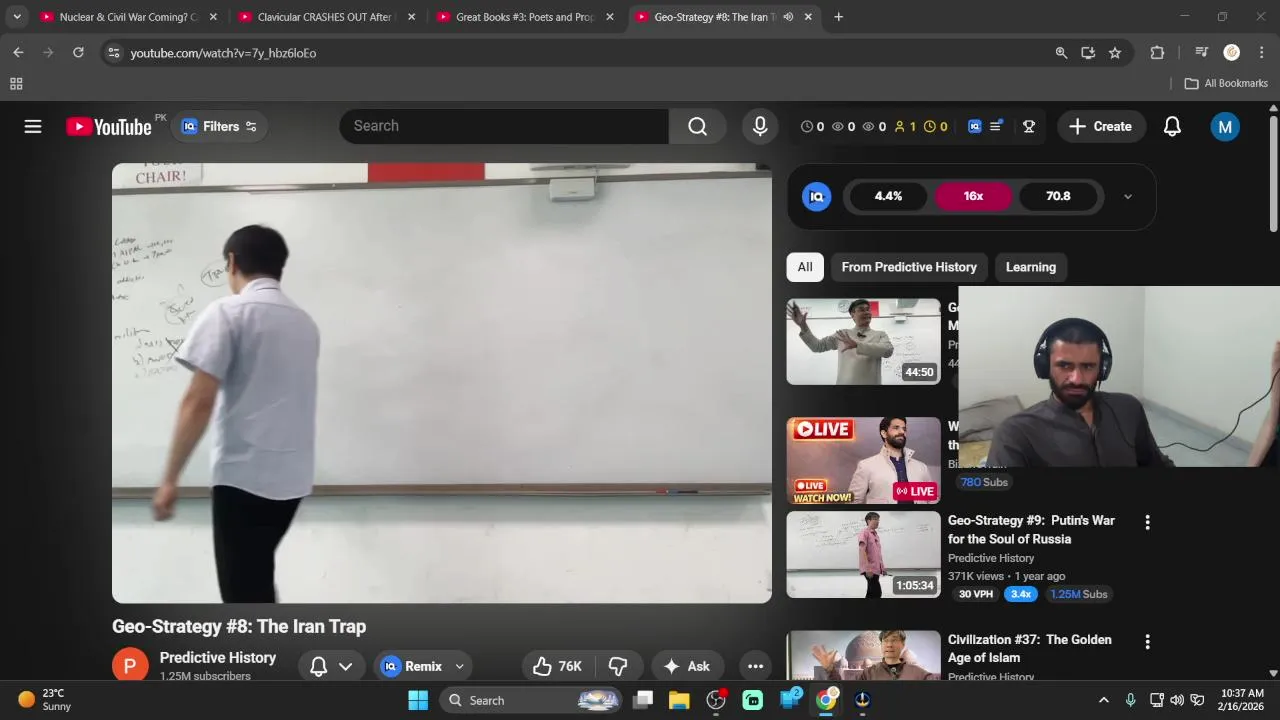Open the vidIQ trophy icon
Screen dimensions: 1280x720
[1028, 127]
